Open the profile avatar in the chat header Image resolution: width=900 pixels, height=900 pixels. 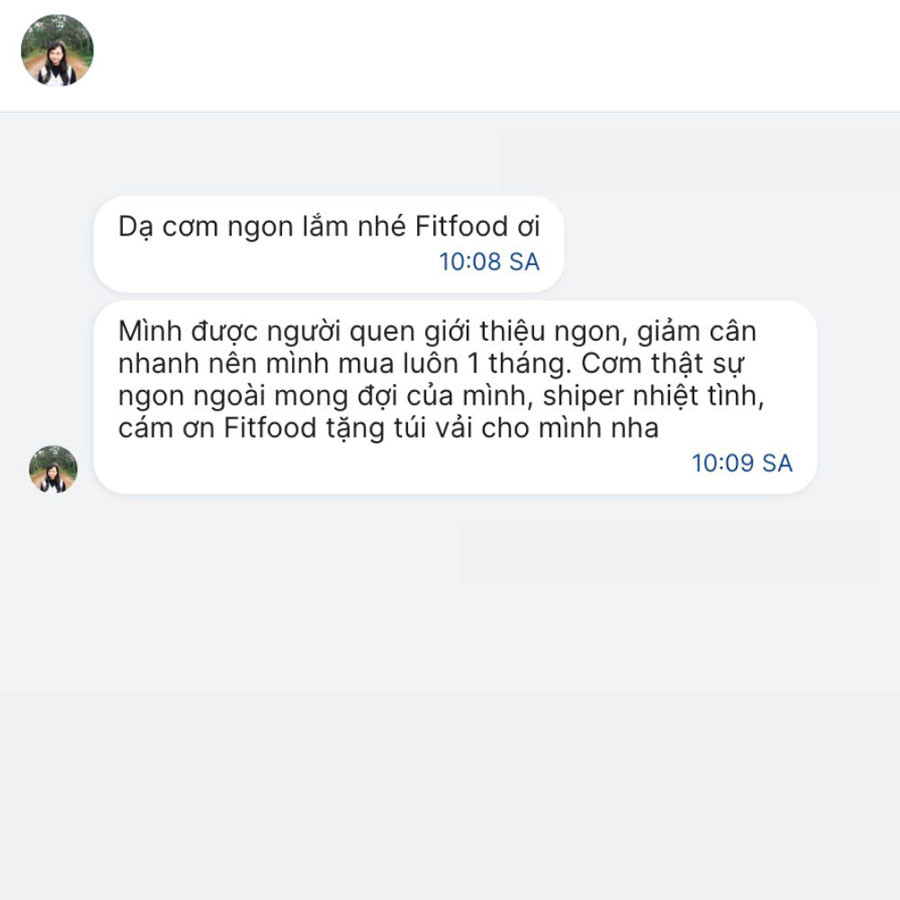57,50
